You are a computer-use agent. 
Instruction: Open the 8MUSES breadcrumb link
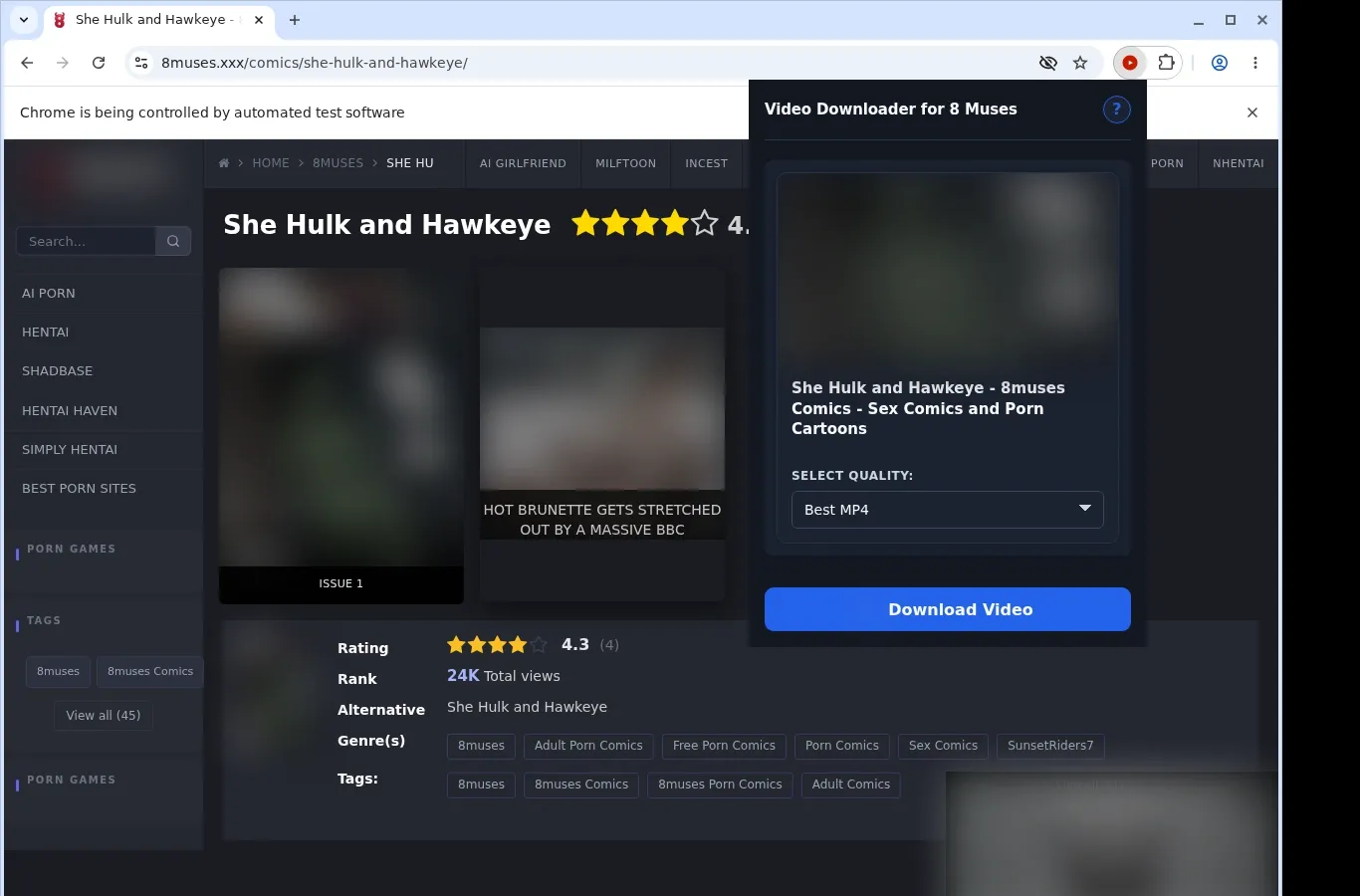(x=338, y=163)
